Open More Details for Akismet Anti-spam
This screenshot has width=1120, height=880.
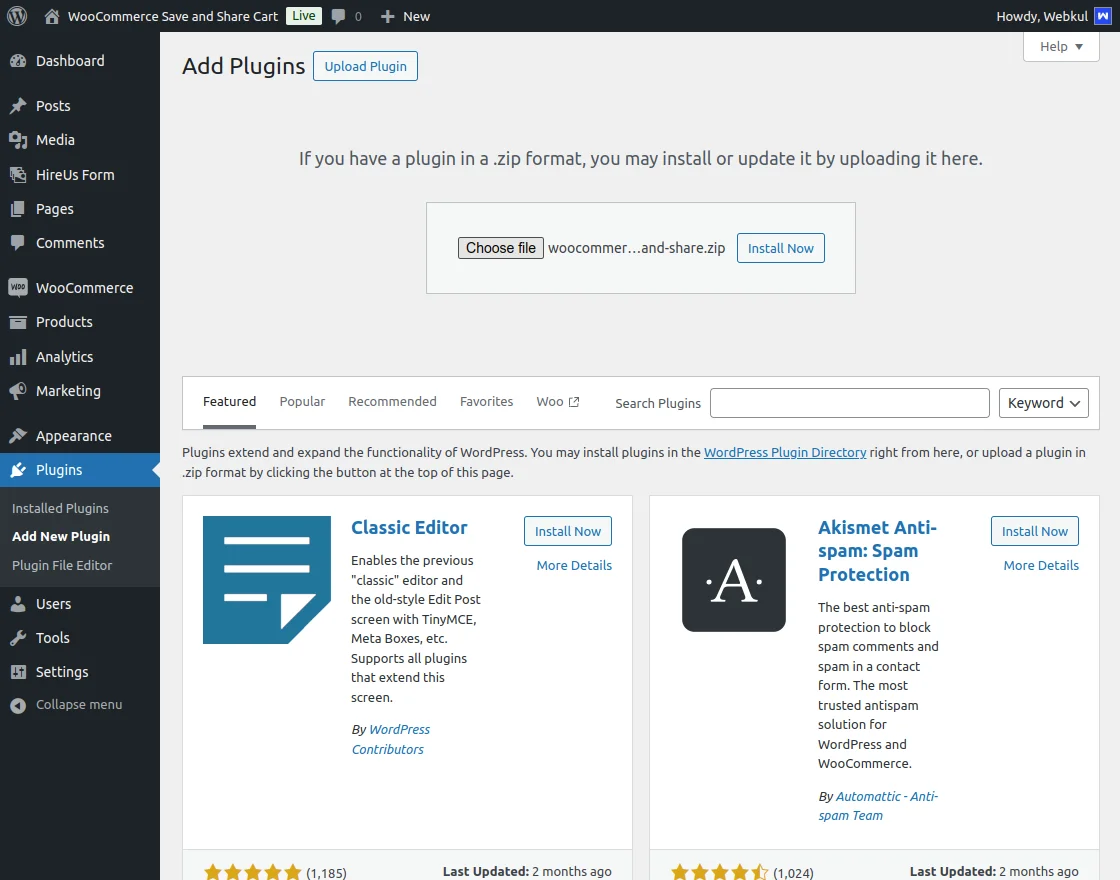pos(1040,565)
